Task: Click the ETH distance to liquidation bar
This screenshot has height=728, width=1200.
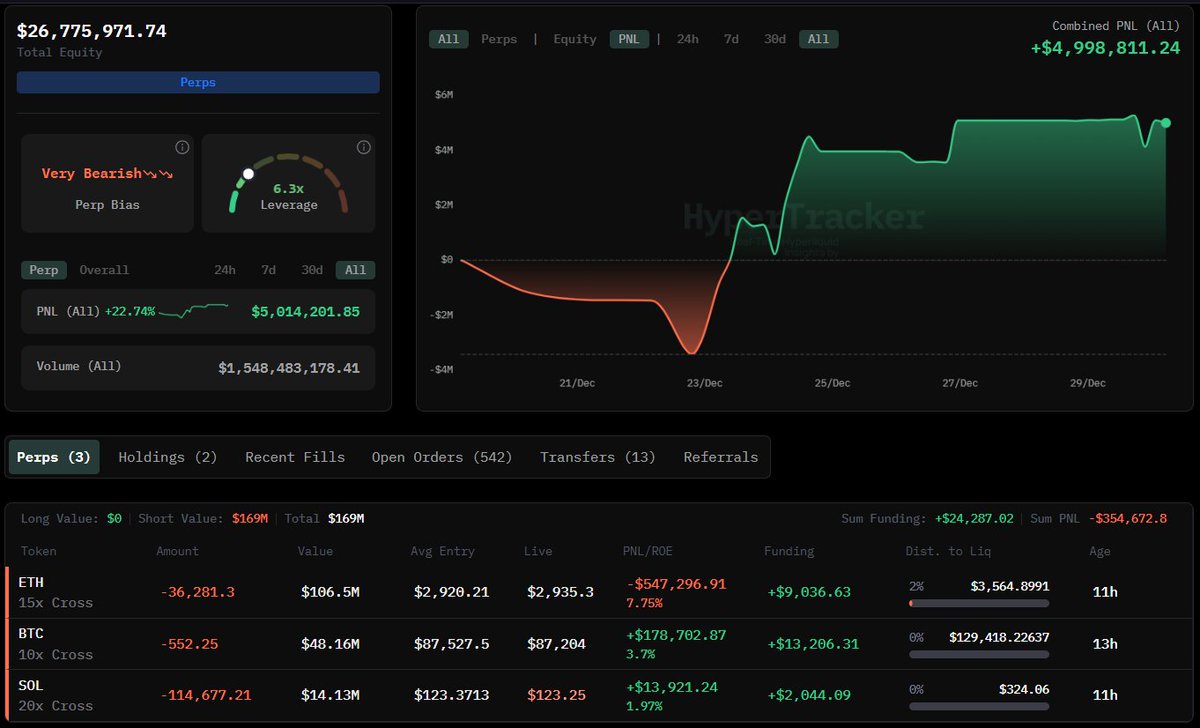Action: click(x=979, y=603)
